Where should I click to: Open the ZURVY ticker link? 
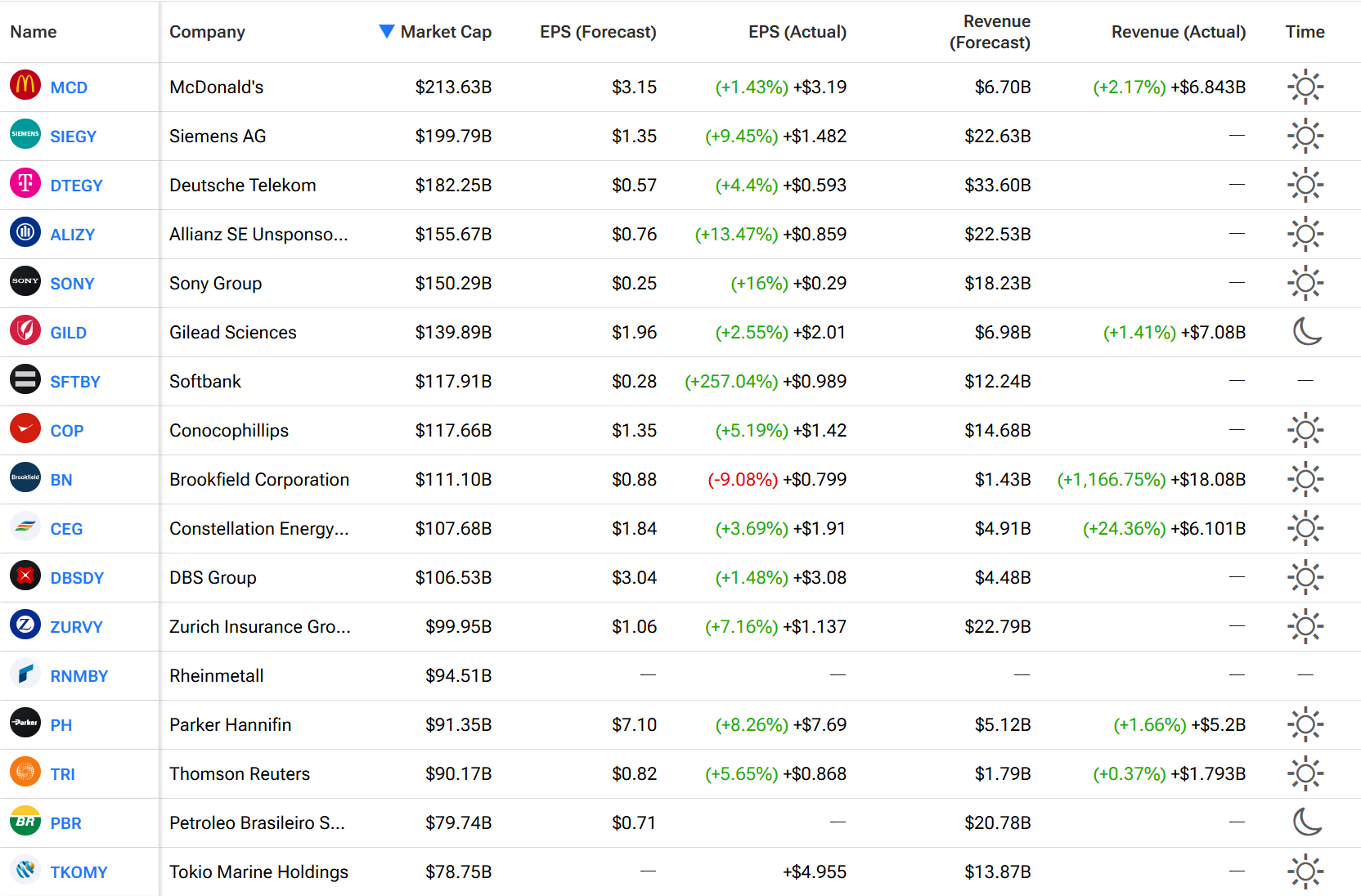[x=76, y=627]
